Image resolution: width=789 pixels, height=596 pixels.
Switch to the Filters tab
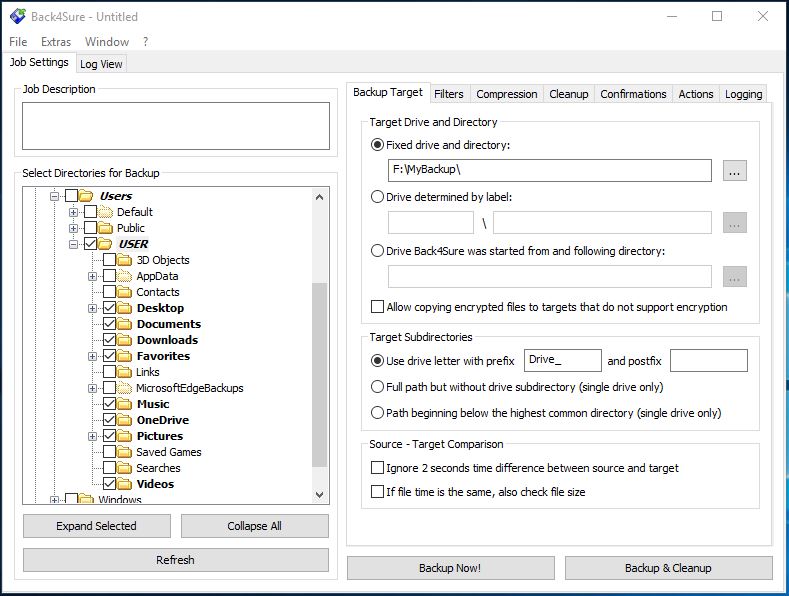click(448, 94)
